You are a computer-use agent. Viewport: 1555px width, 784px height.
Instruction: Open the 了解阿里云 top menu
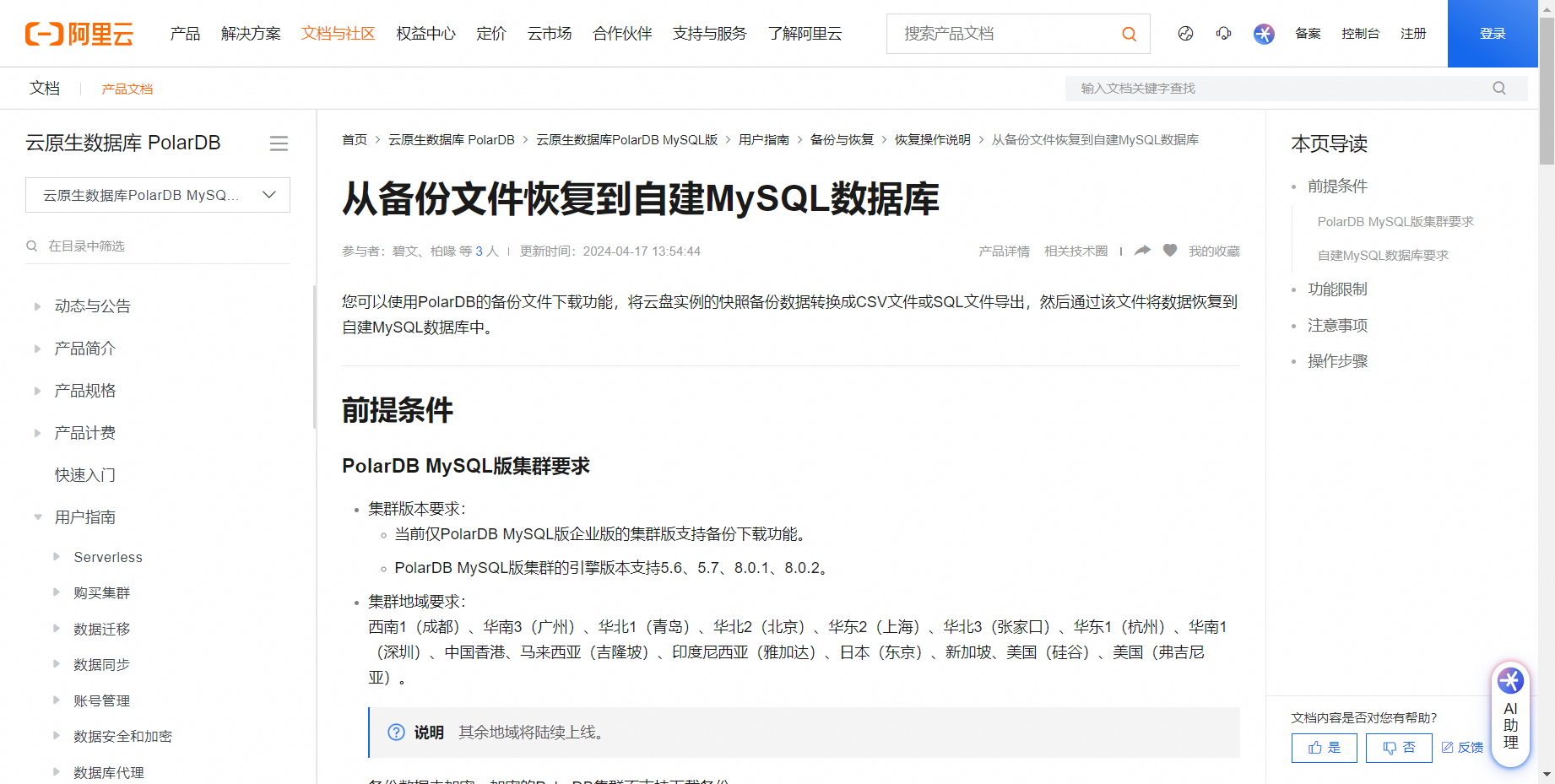(805, 34)
